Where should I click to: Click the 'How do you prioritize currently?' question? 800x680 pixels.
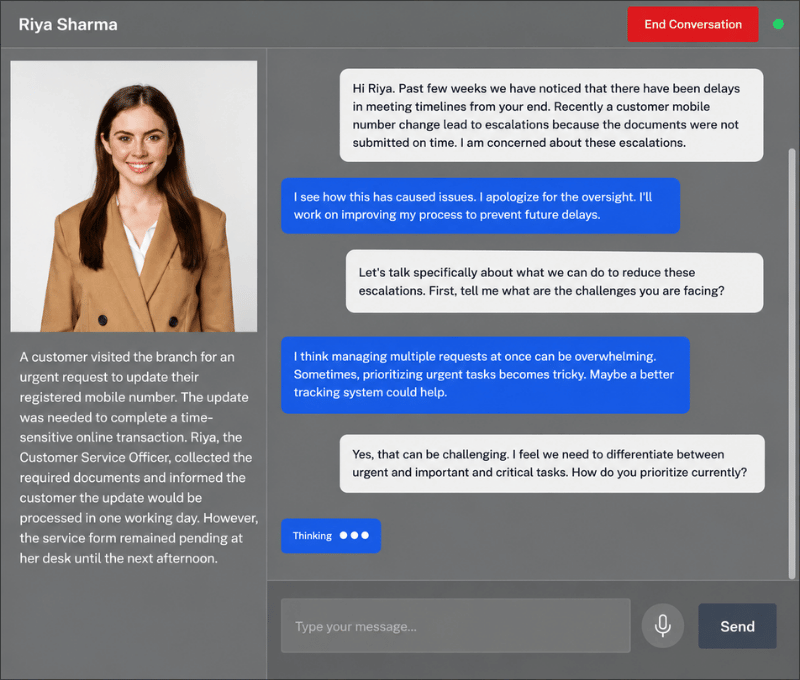click(x=659, y=472)
